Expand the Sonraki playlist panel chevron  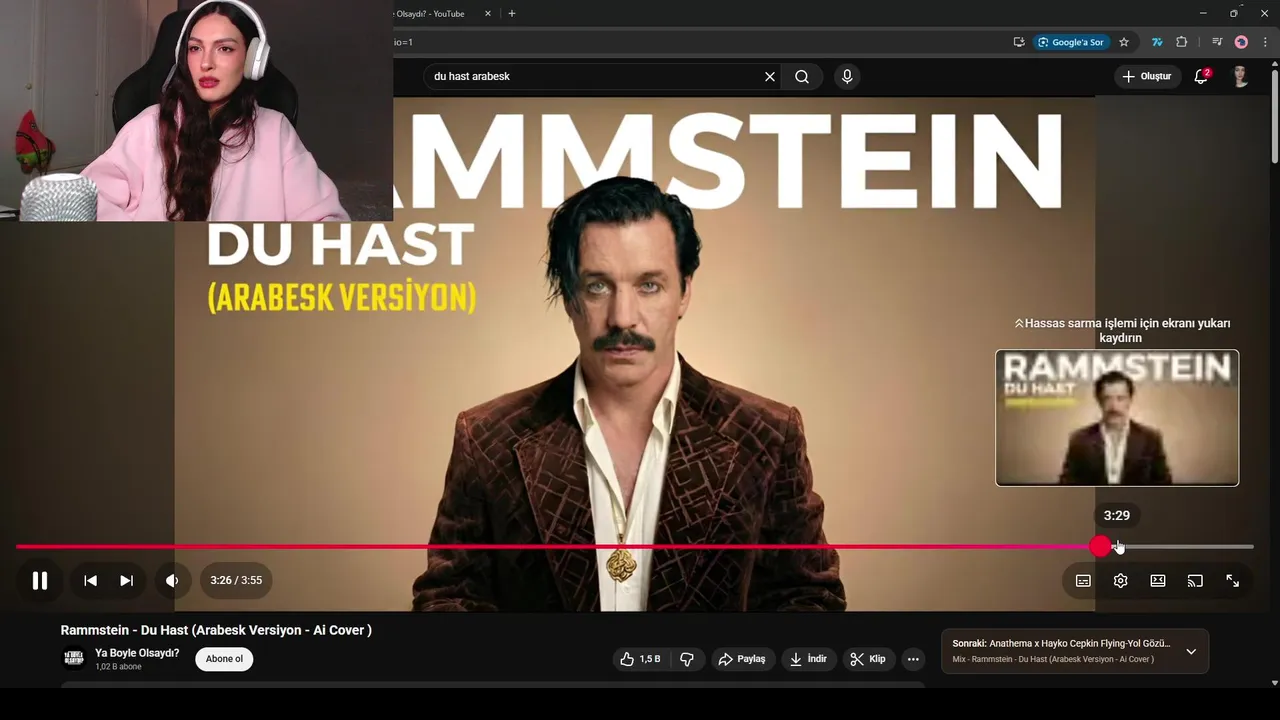click(1191, 651)
